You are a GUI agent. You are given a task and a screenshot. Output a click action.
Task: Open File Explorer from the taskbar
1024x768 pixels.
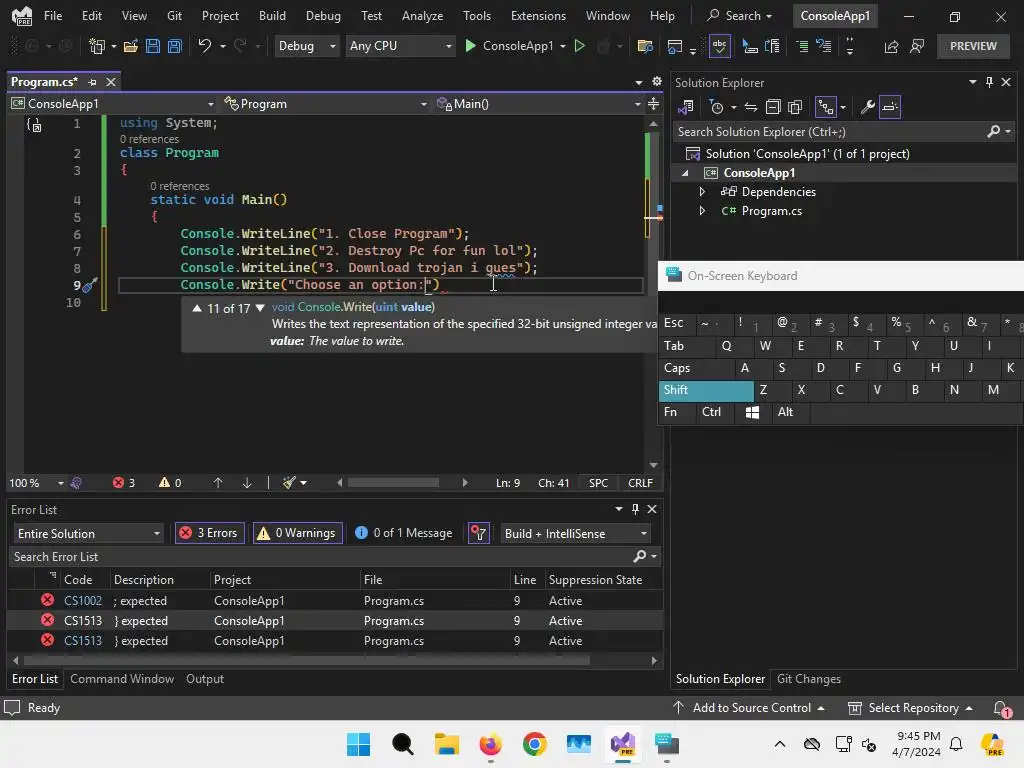[x=447, y=744]
